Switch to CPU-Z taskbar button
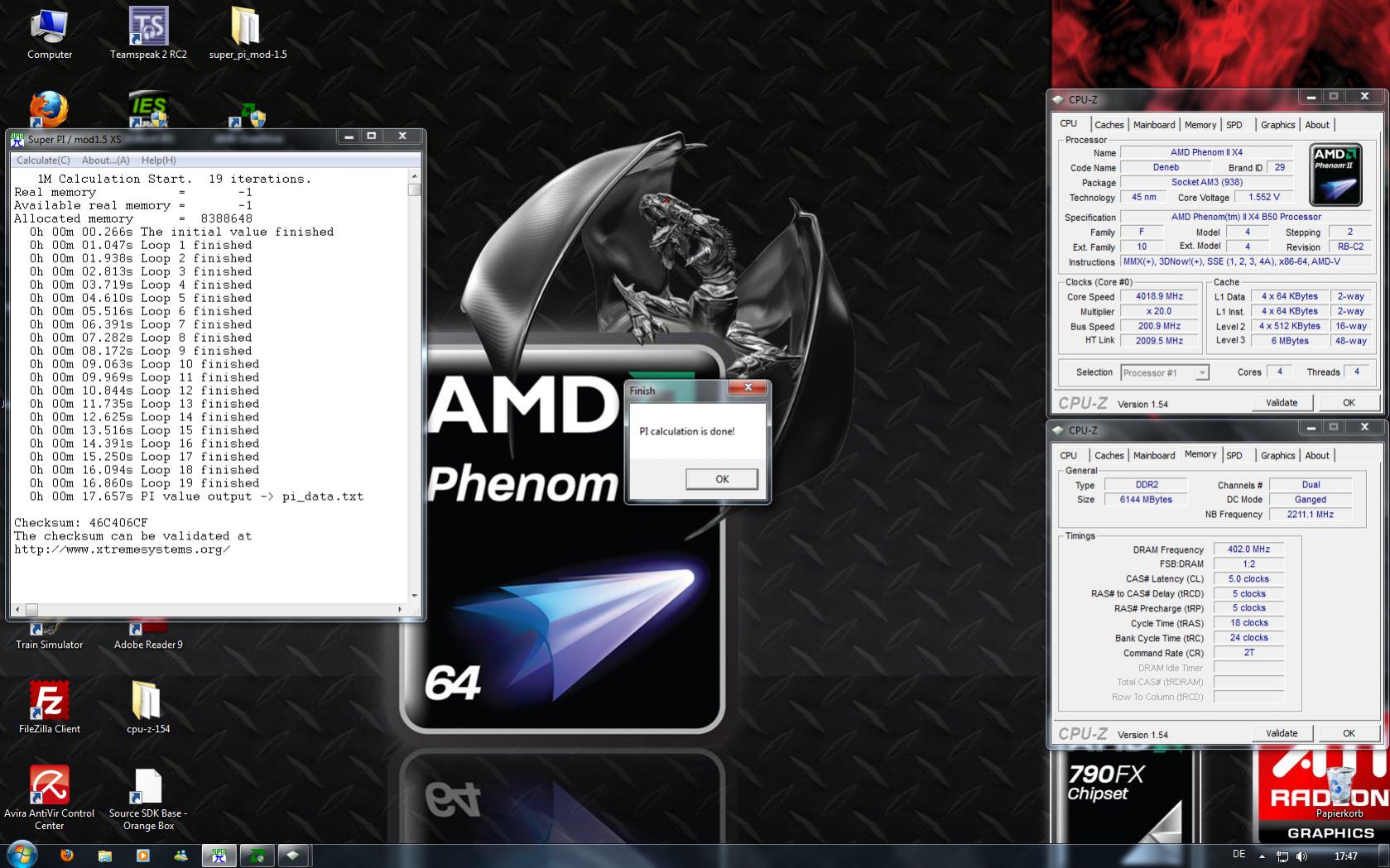 pos(294,856)
